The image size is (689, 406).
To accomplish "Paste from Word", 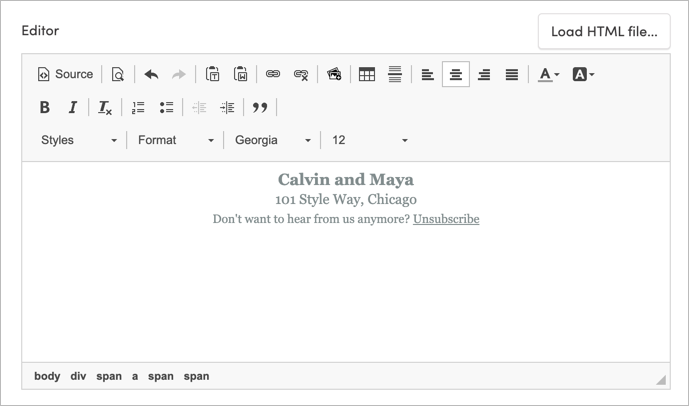I will coord(241,74).
